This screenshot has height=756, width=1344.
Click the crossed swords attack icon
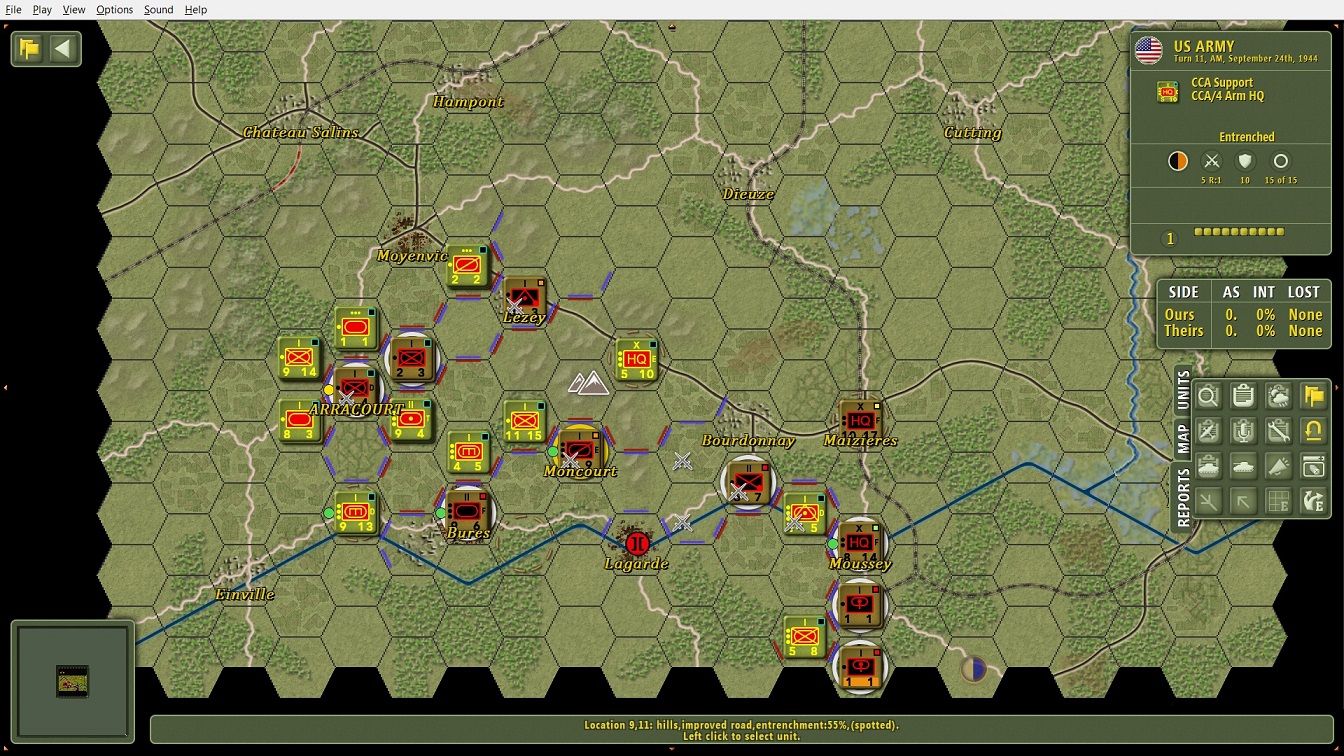1212,161
